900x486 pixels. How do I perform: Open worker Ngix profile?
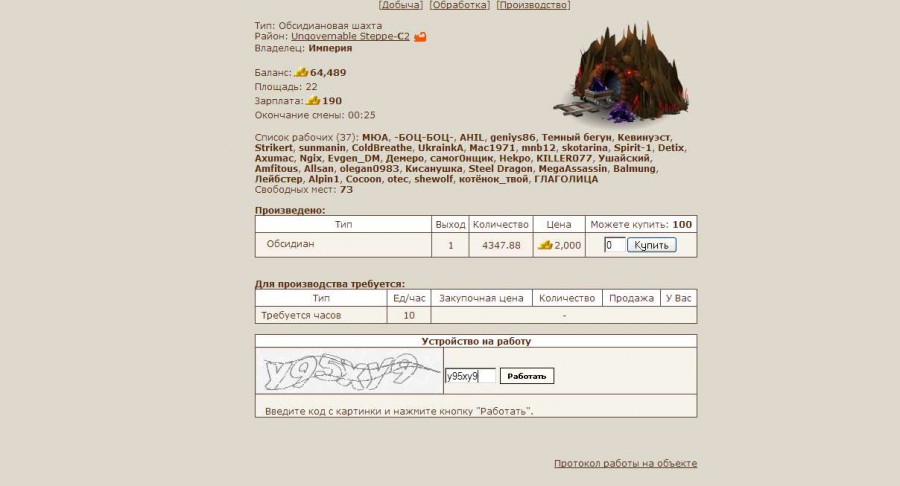[311, 158]
